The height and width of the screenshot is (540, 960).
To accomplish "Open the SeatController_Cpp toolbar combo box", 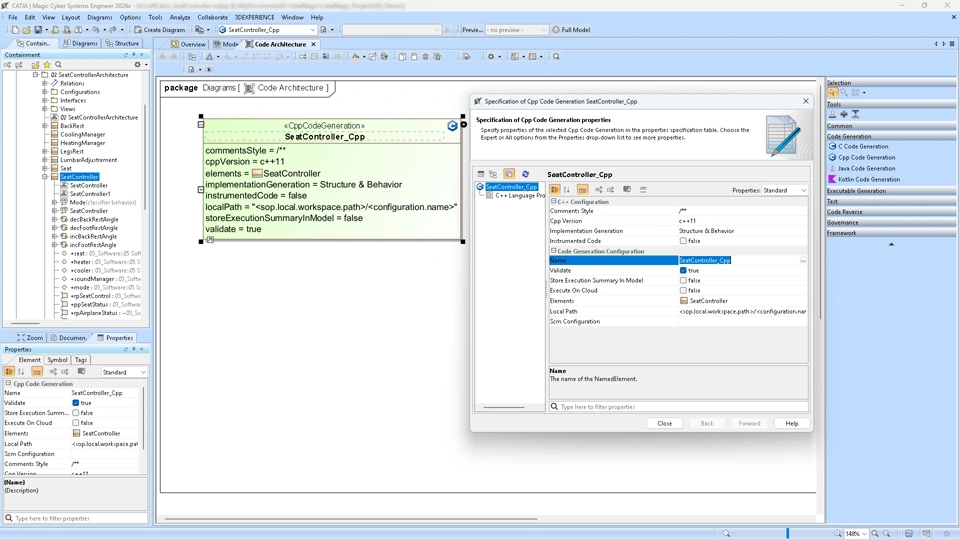I will pos(267,29).
